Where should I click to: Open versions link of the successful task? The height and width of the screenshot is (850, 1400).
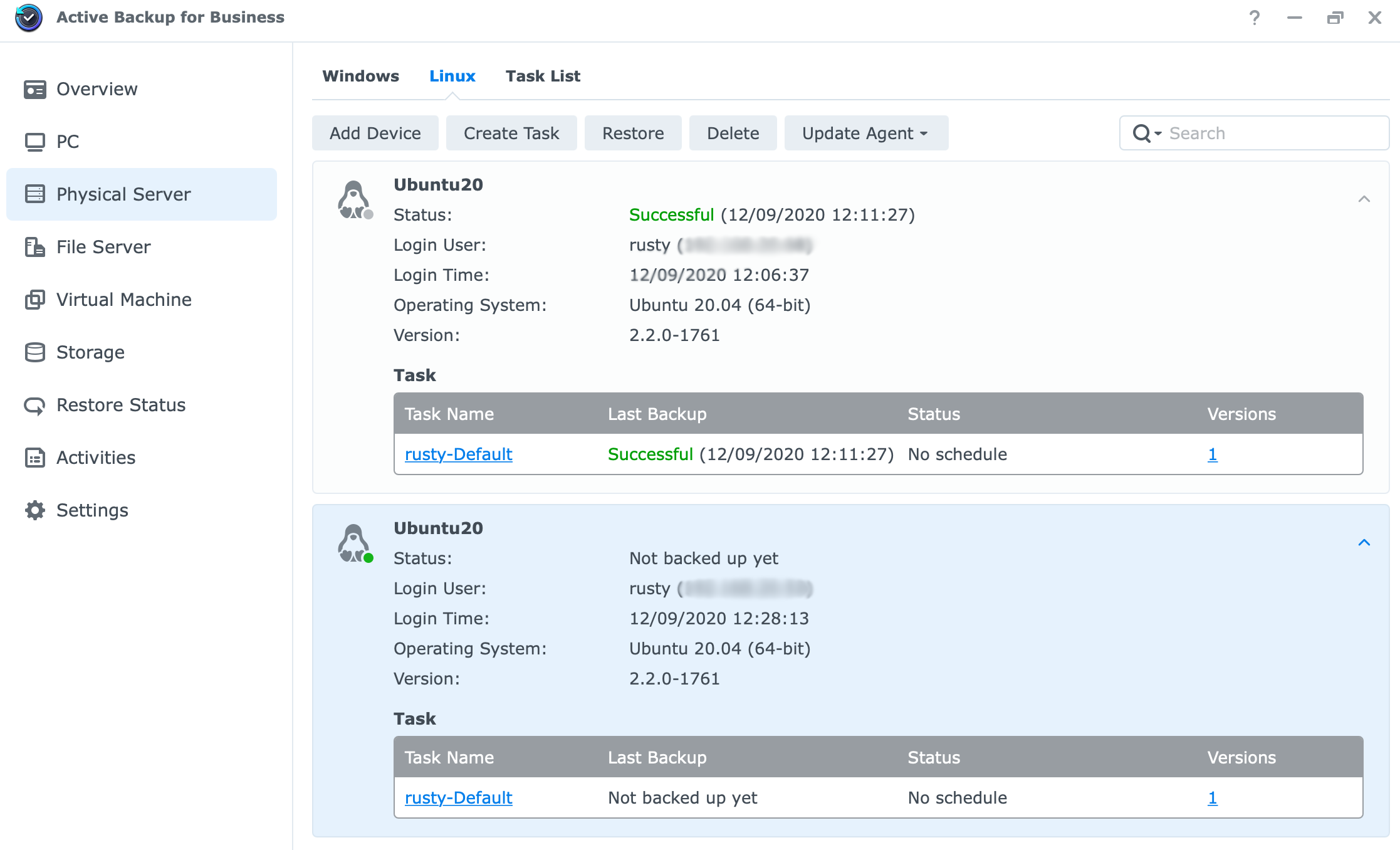(x=1213, y=454)
